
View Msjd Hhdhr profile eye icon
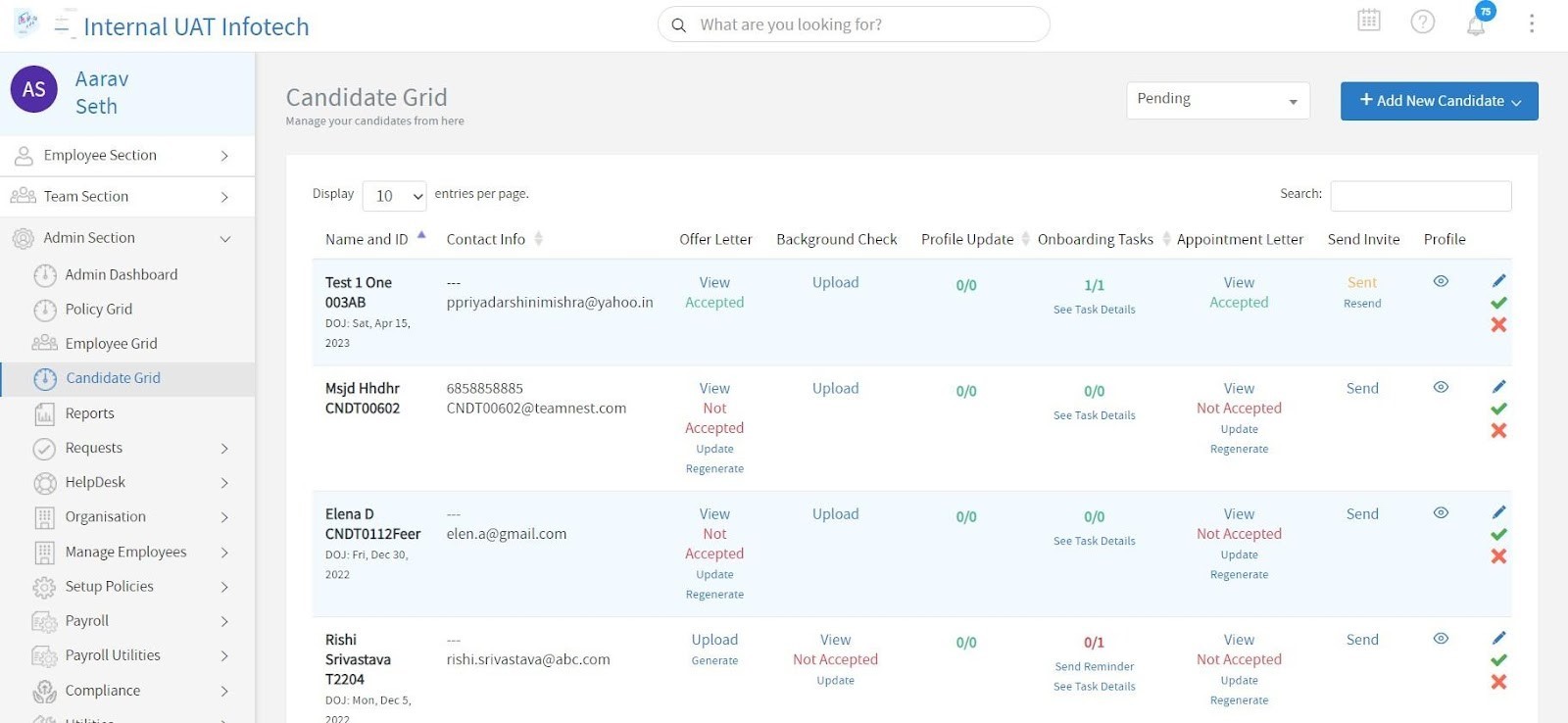1441,387
